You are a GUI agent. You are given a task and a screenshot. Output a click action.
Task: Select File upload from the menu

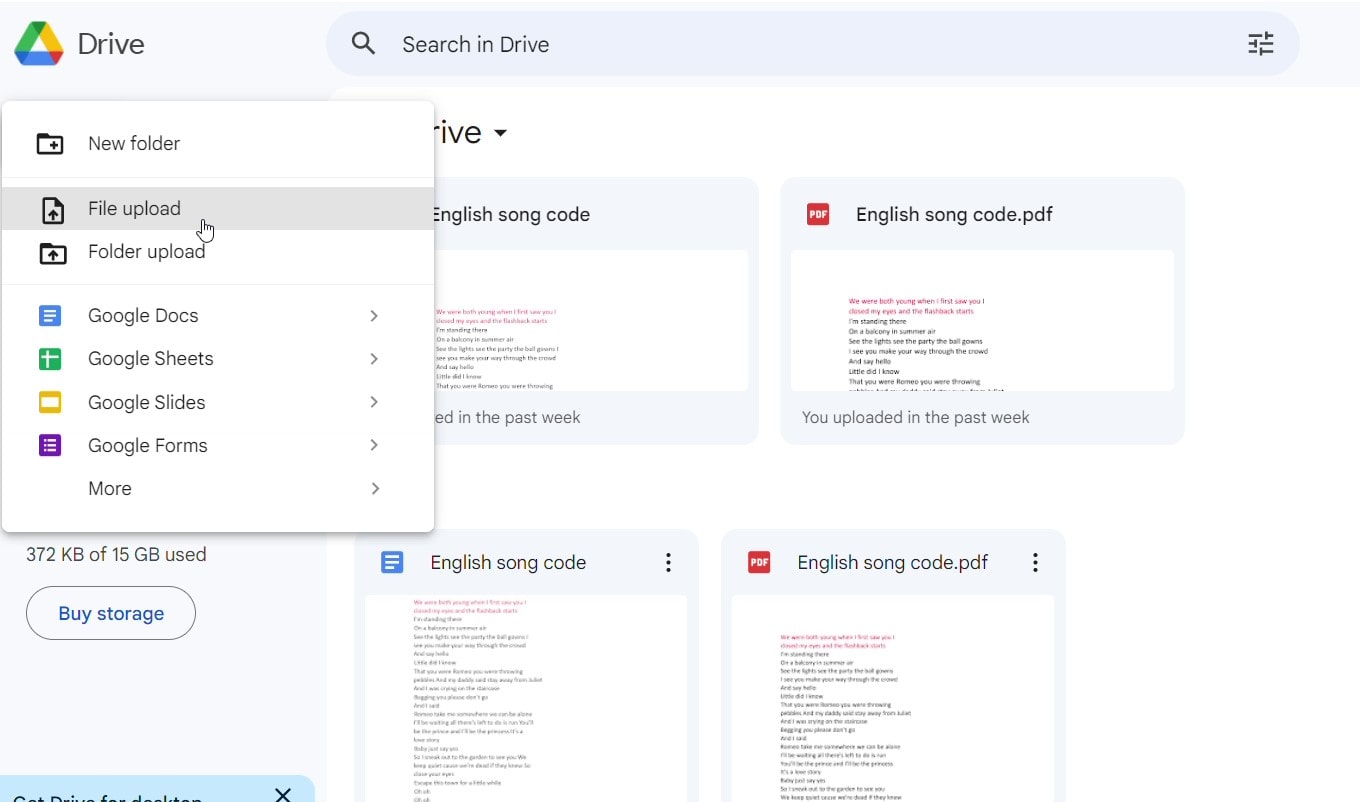(x=133, y=209)
